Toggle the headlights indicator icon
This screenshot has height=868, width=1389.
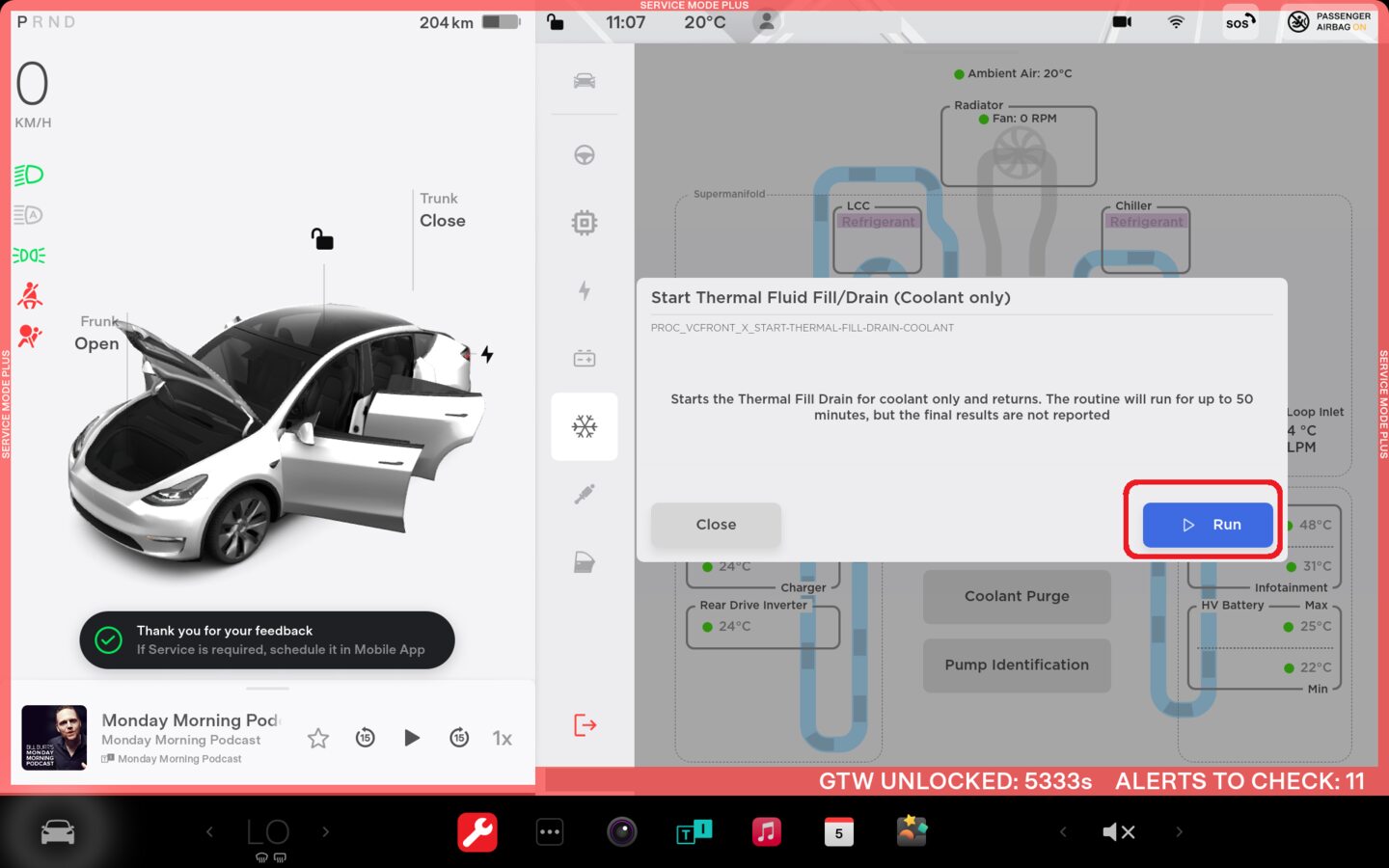(29, 175)
